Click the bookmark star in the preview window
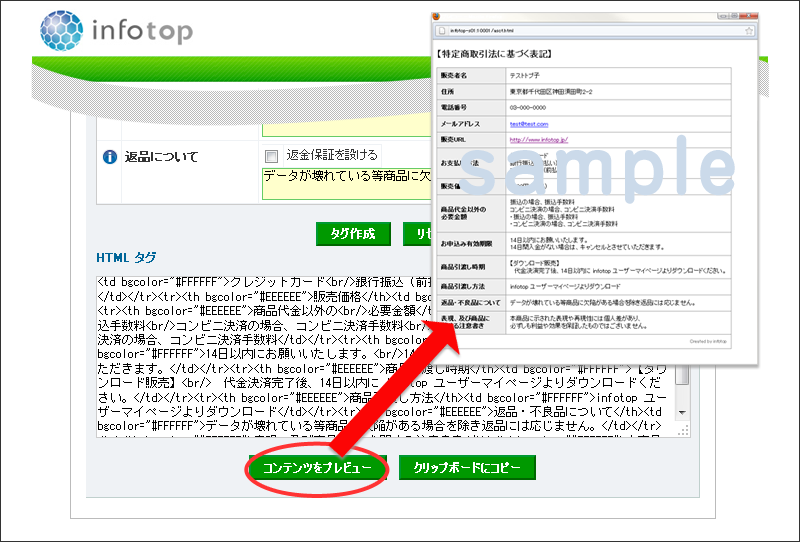 pos(748,31)
